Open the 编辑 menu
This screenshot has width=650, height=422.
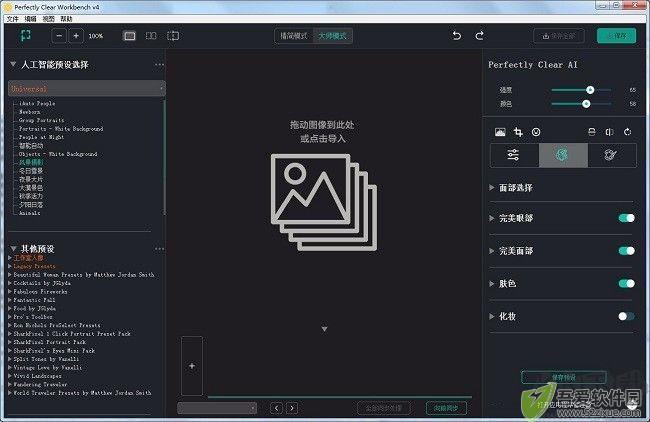(30, 19)
